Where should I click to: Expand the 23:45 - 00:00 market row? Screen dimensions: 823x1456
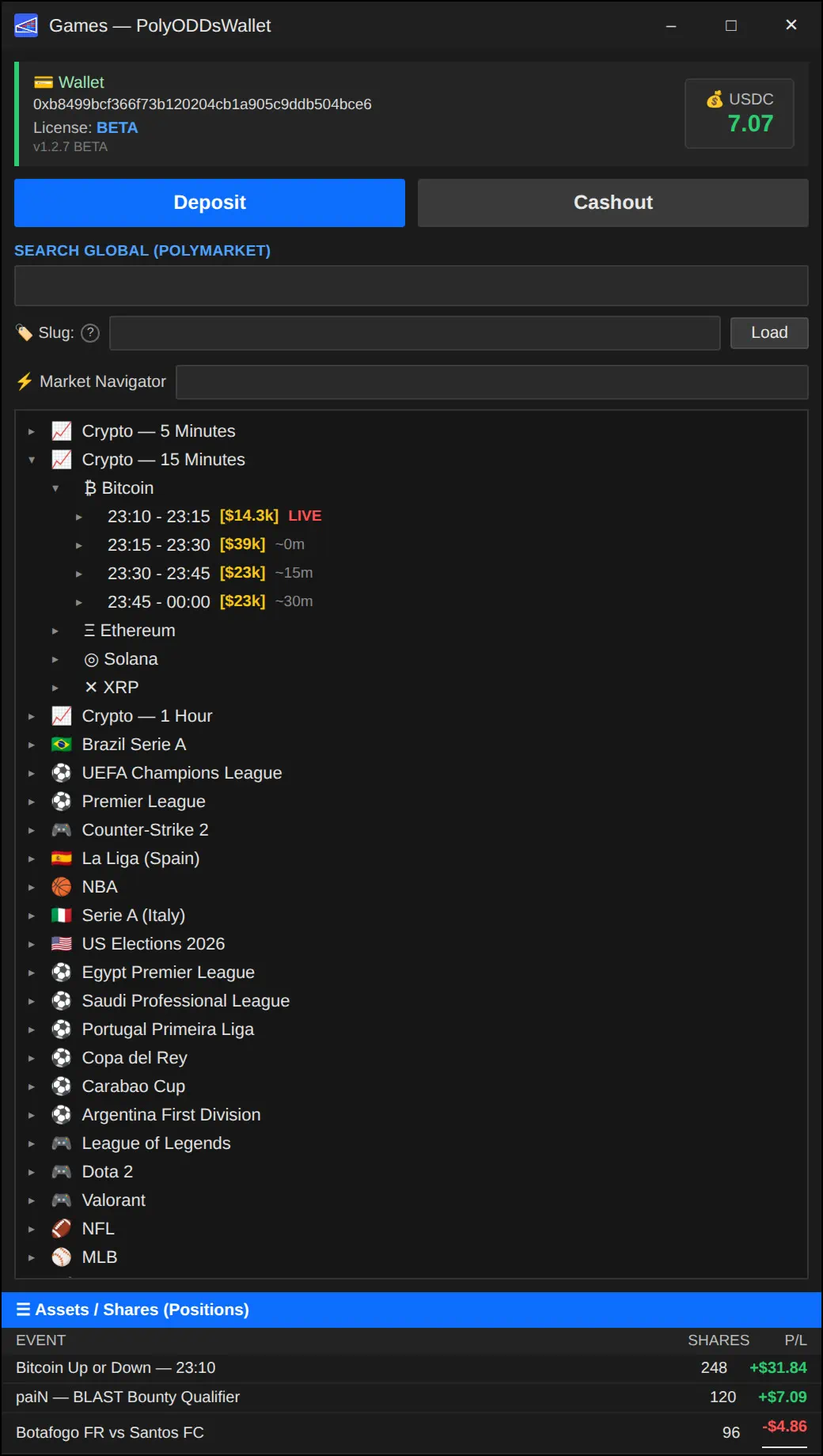click(x=79, y=602)
